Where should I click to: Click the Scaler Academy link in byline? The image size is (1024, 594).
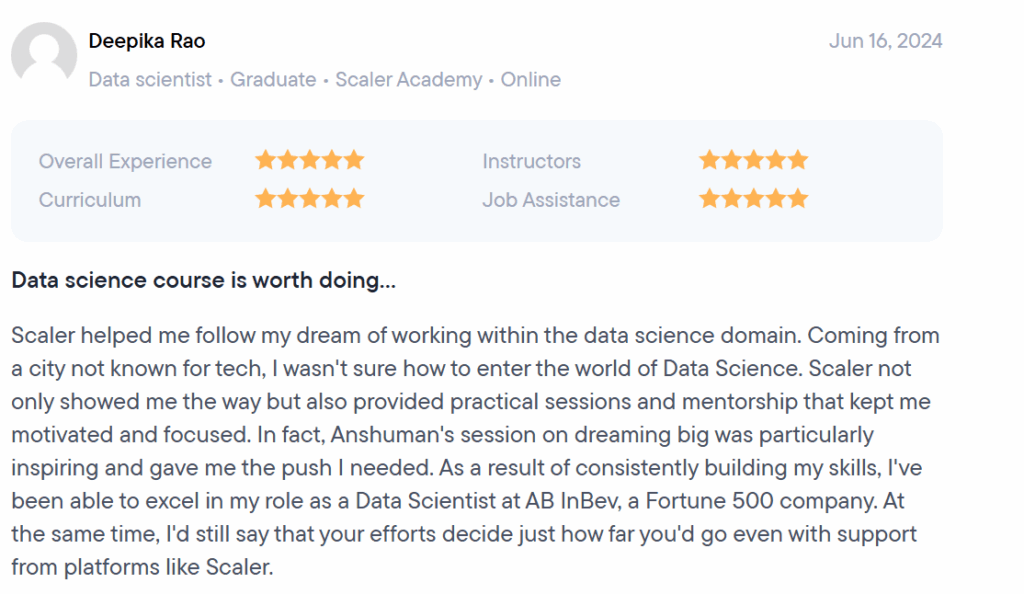[x=408, y=79]
